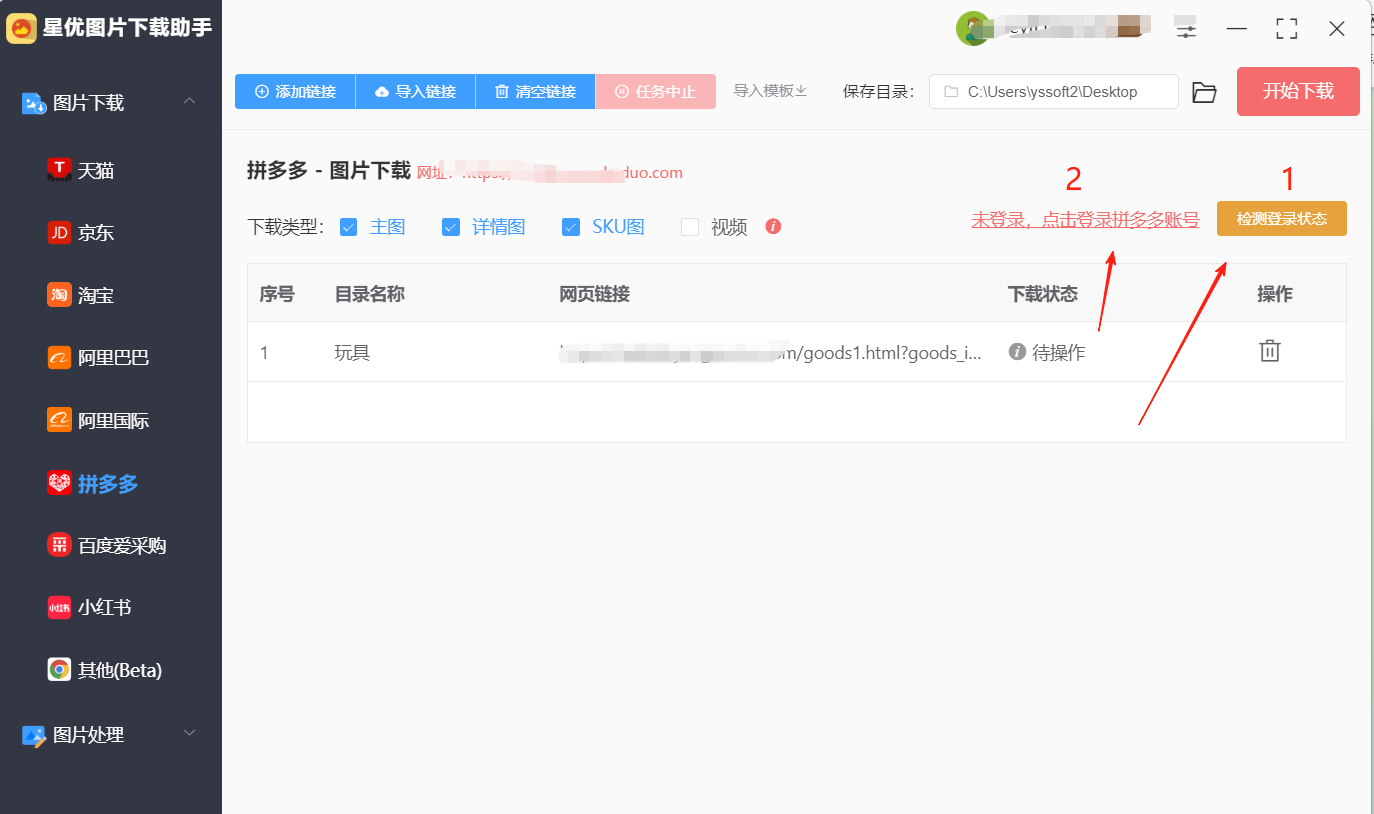Open the settings sliders icon
This screenshot has width=1374, height=814.
click(x=1186, y=29)
